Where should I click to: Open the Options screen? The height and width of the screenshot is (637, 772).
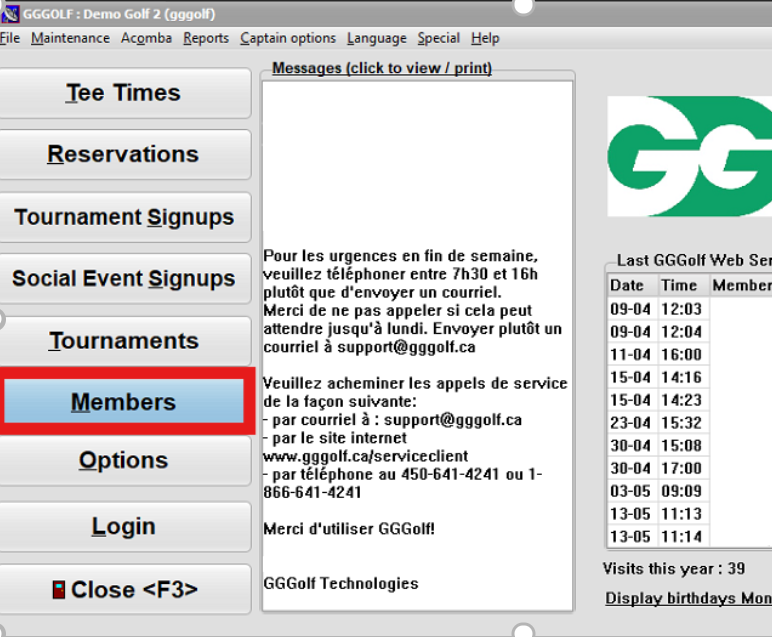124,461
